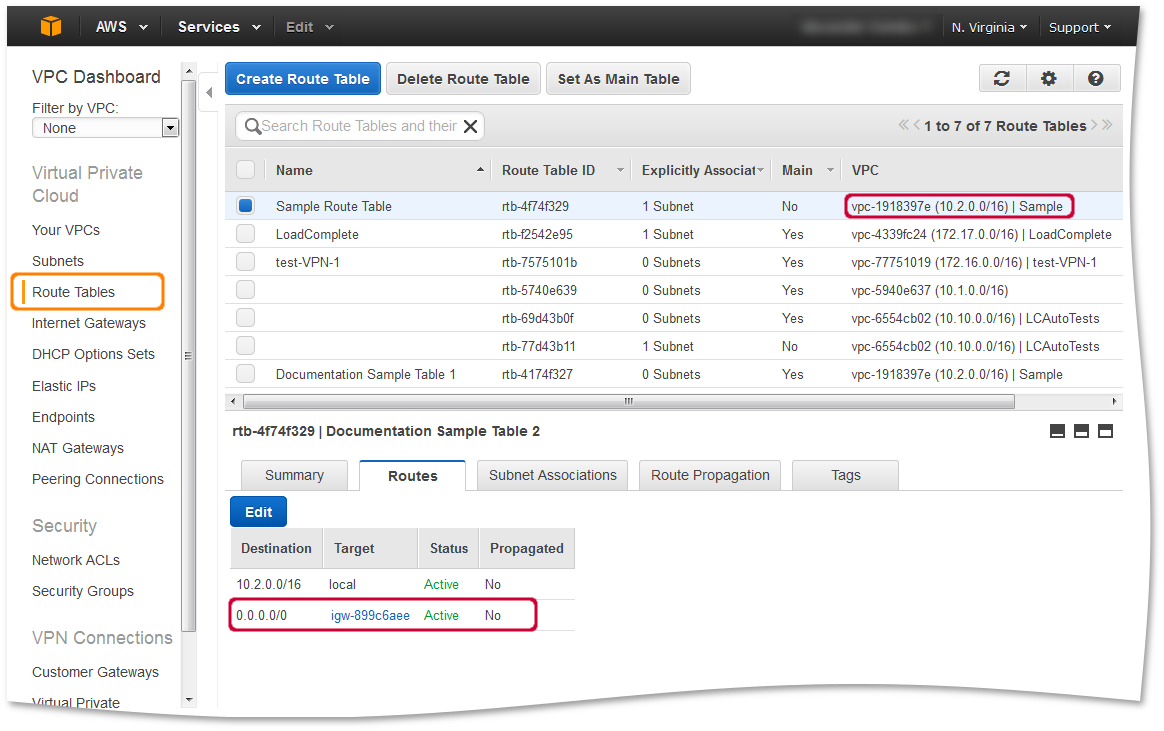Switch to the Subnet Associations tab
This screenshot has width=1164, height=731.
tap(552, 475)
